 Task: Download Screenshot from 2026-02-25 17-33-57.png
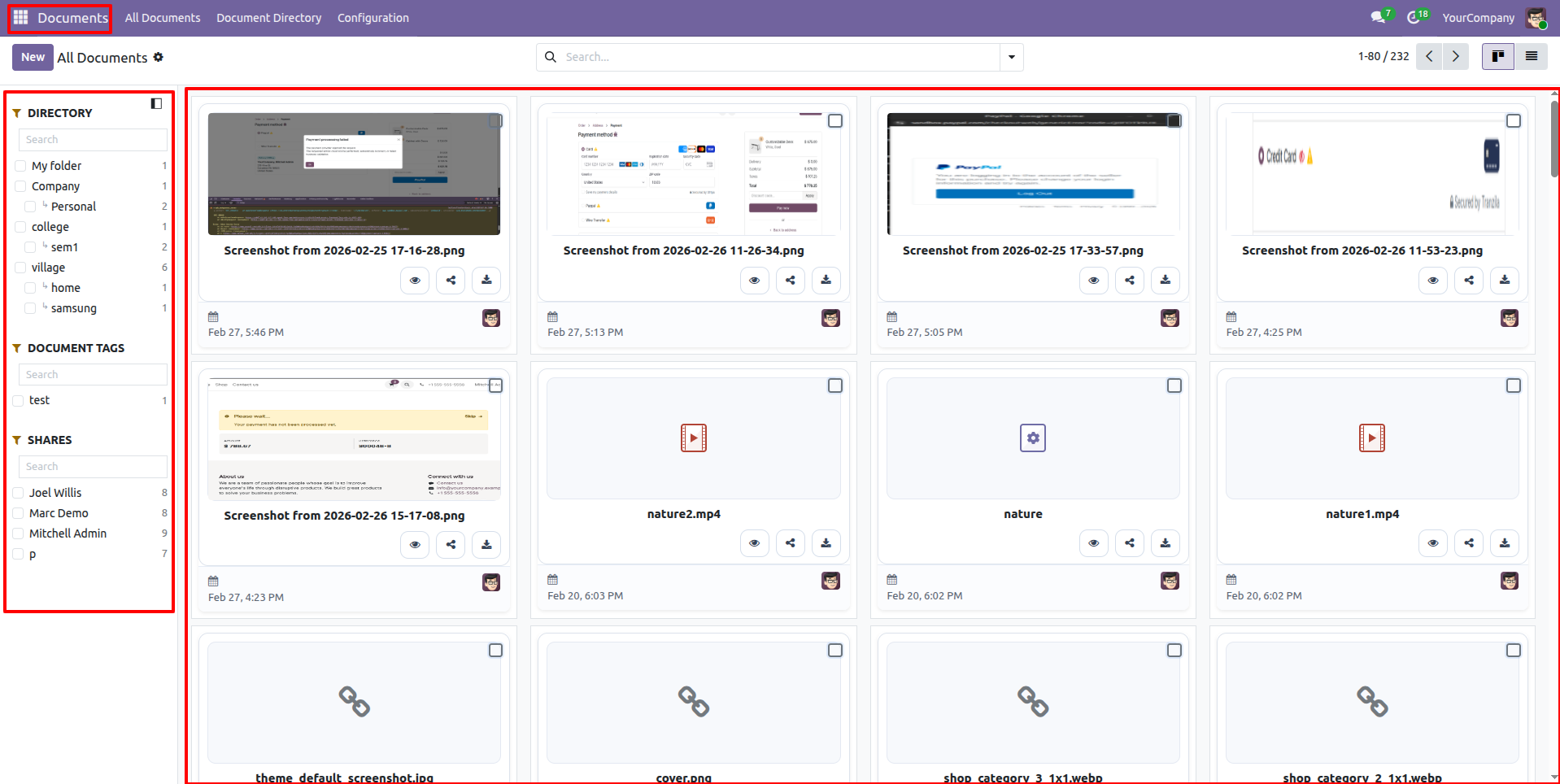click(1166, 280)
